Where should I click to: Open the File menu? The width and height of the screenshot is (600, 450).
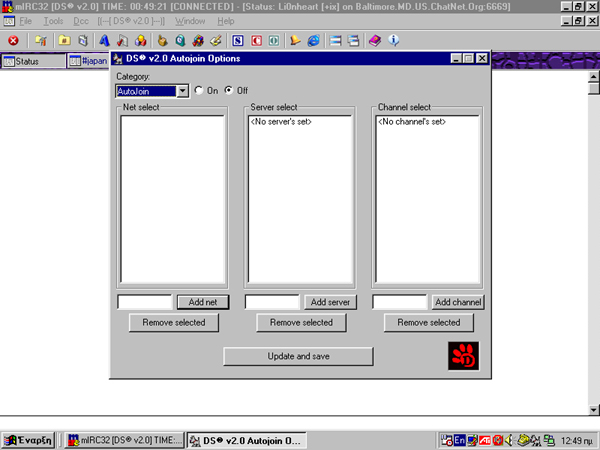click(26, 21)
